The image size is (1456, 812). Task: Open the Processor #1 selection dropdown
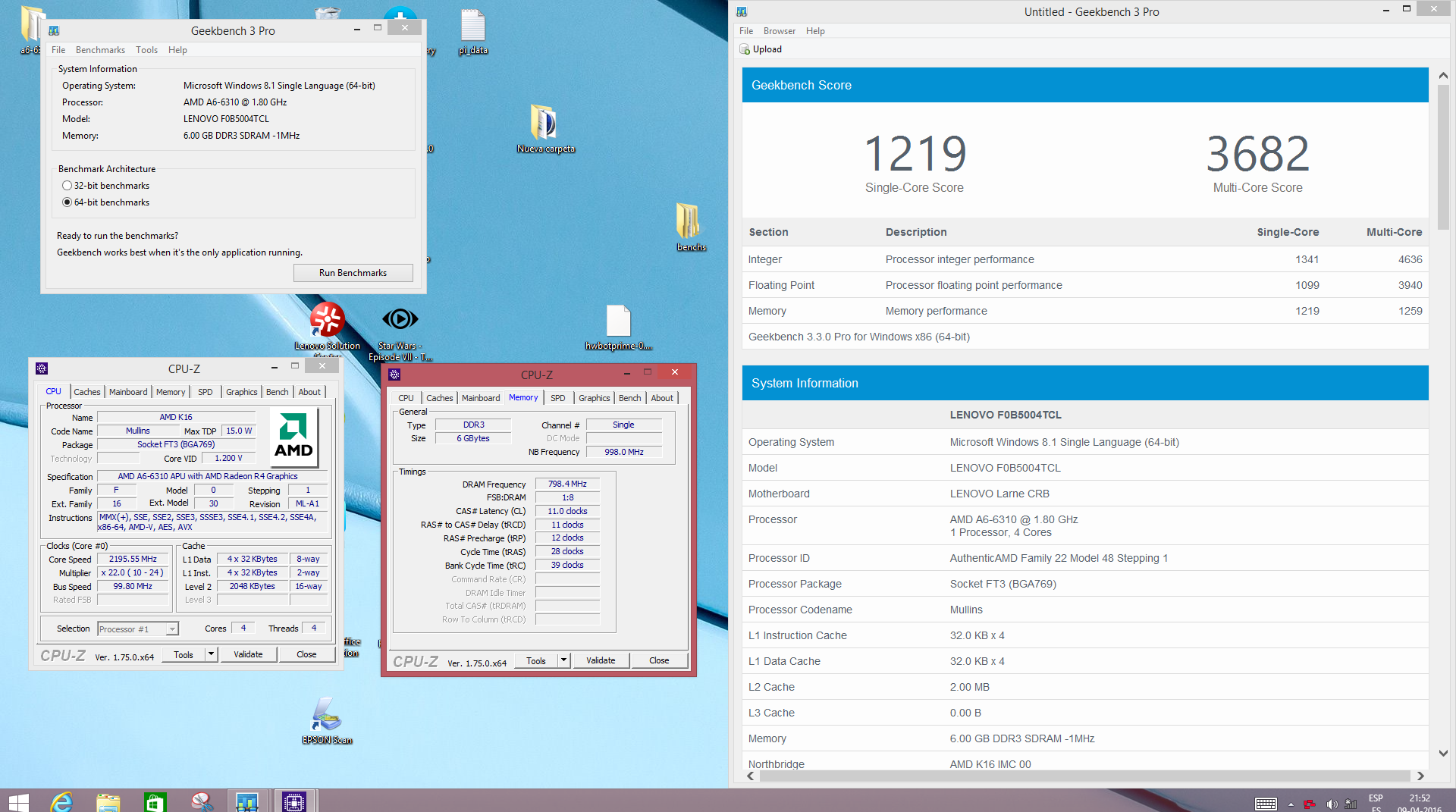tap(138, 629)
